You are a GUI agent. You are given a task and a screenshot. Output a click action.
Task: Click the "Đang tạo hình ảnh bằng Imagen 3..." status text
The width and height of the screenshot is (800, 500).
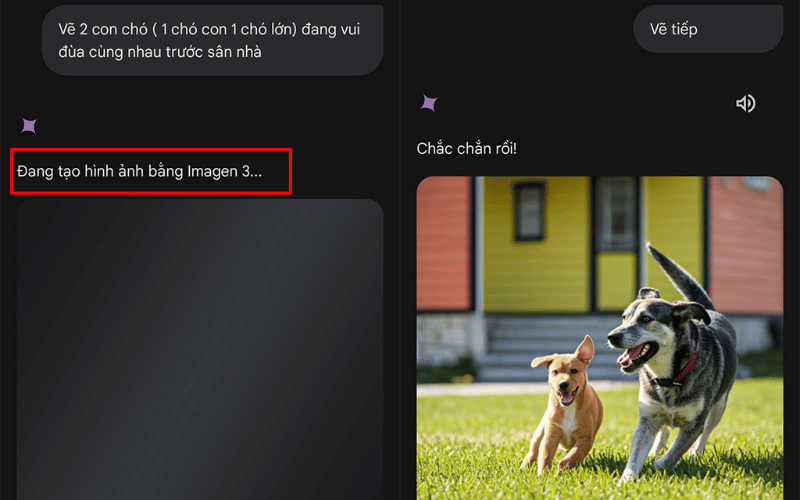[139, 171]
